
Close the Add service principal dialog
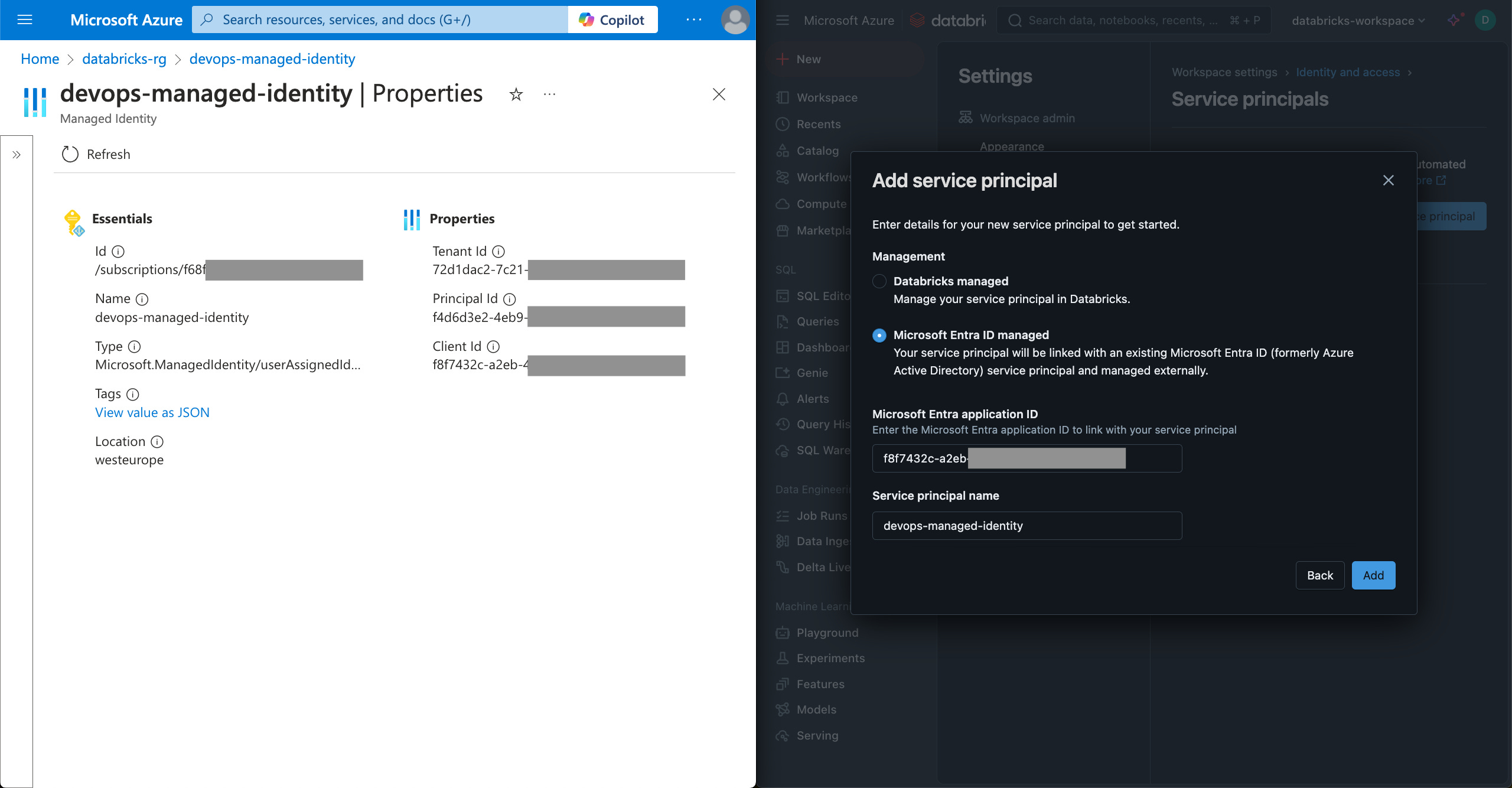pos(1388,180)
